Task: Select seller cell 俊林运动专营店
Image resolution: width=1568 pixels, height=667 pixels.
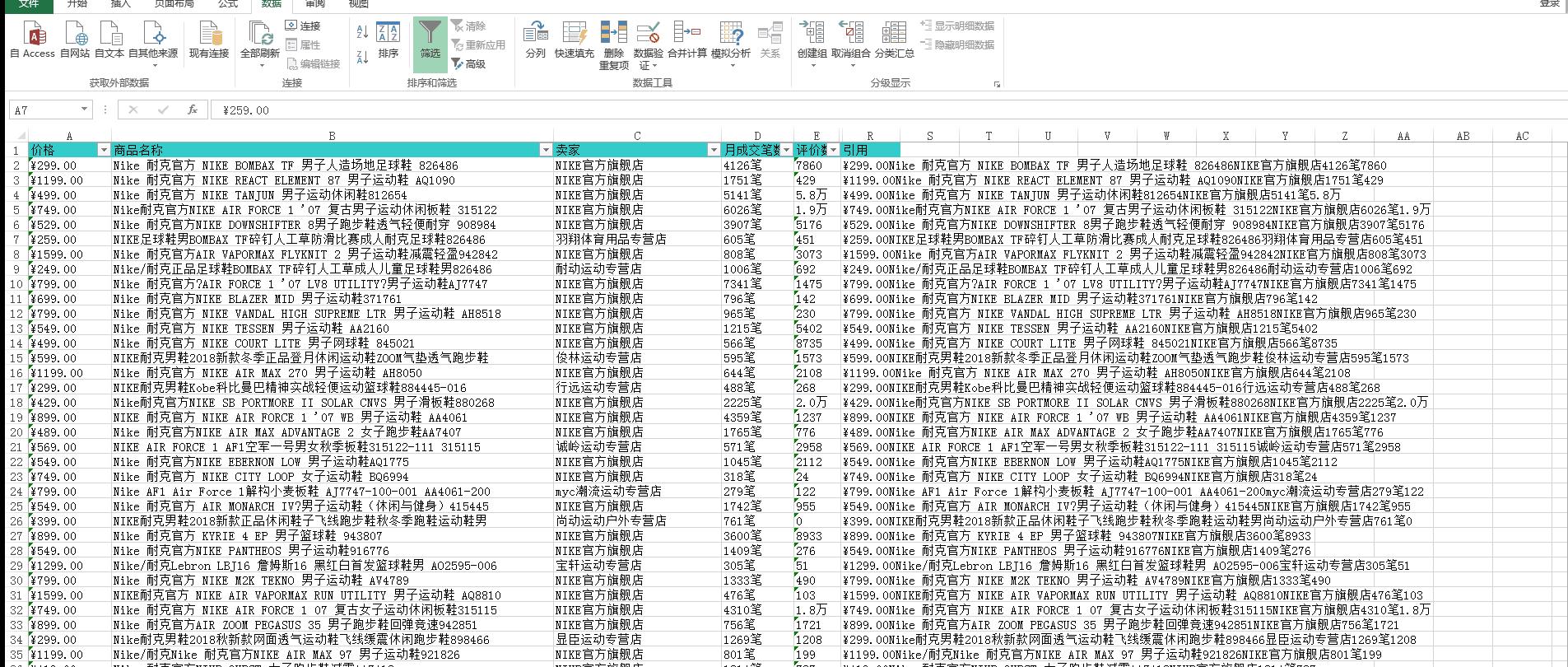Action: [636, 357]
